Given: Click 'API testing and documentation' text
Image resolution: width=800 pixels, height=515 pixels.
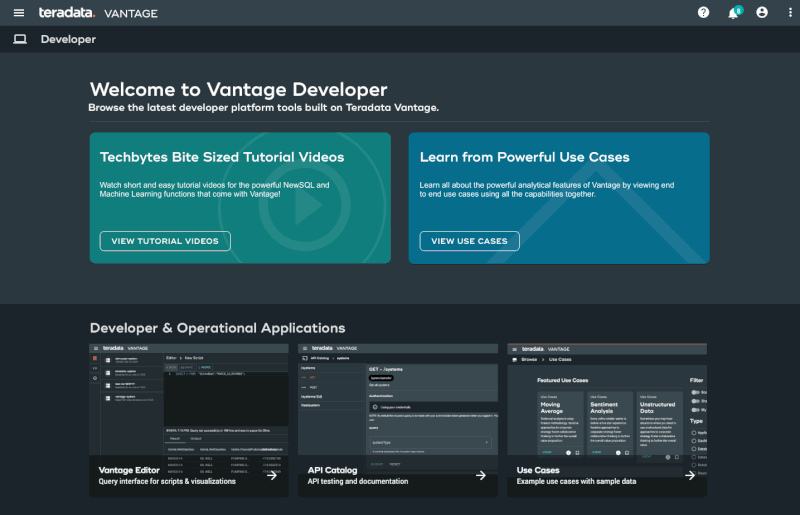Looking at the screenshot, I should pyautogui.click(x=358, y=481).
